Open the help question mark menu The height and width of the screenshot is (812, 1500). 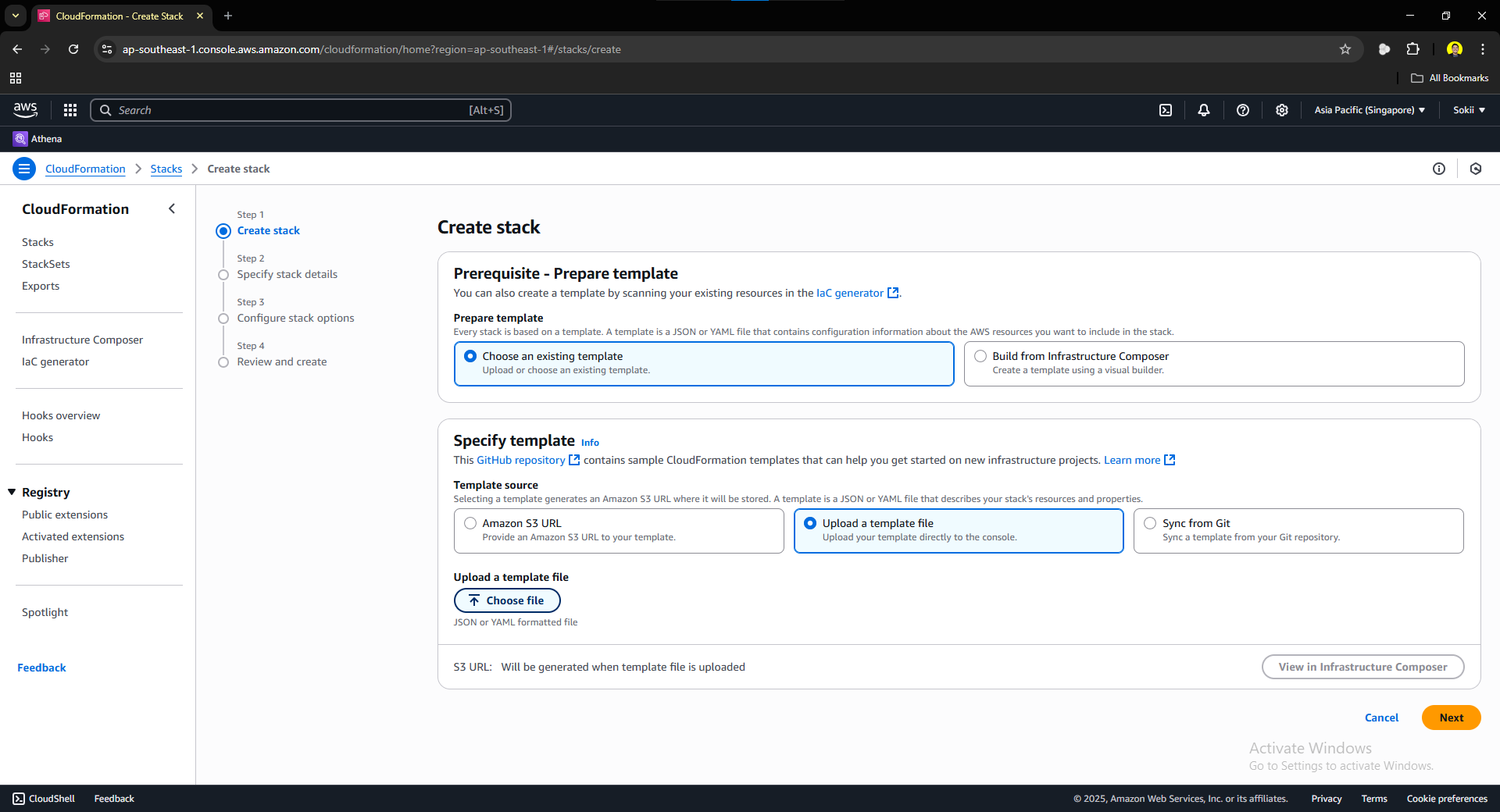pos(1243,110)
